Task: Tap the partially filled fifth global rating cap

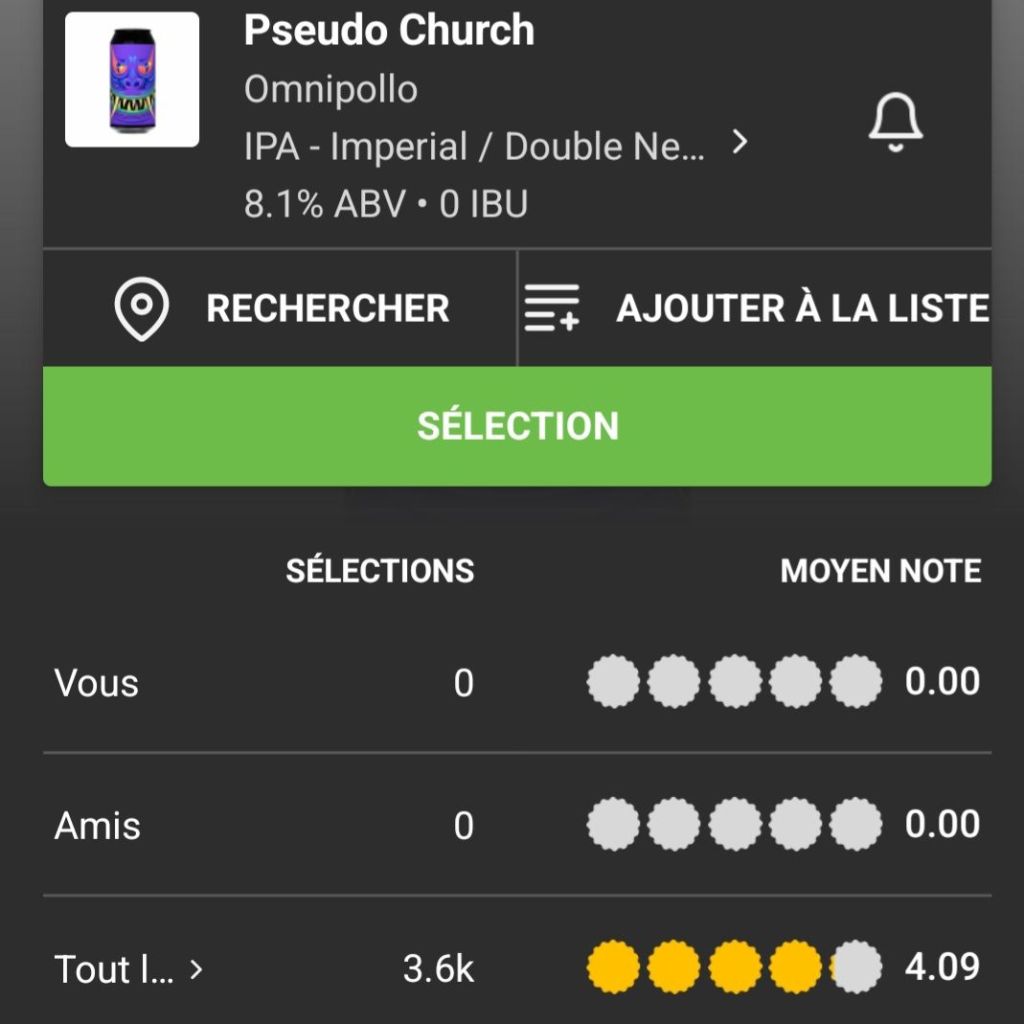Action: pyautogui.click(x=857, y=968)
